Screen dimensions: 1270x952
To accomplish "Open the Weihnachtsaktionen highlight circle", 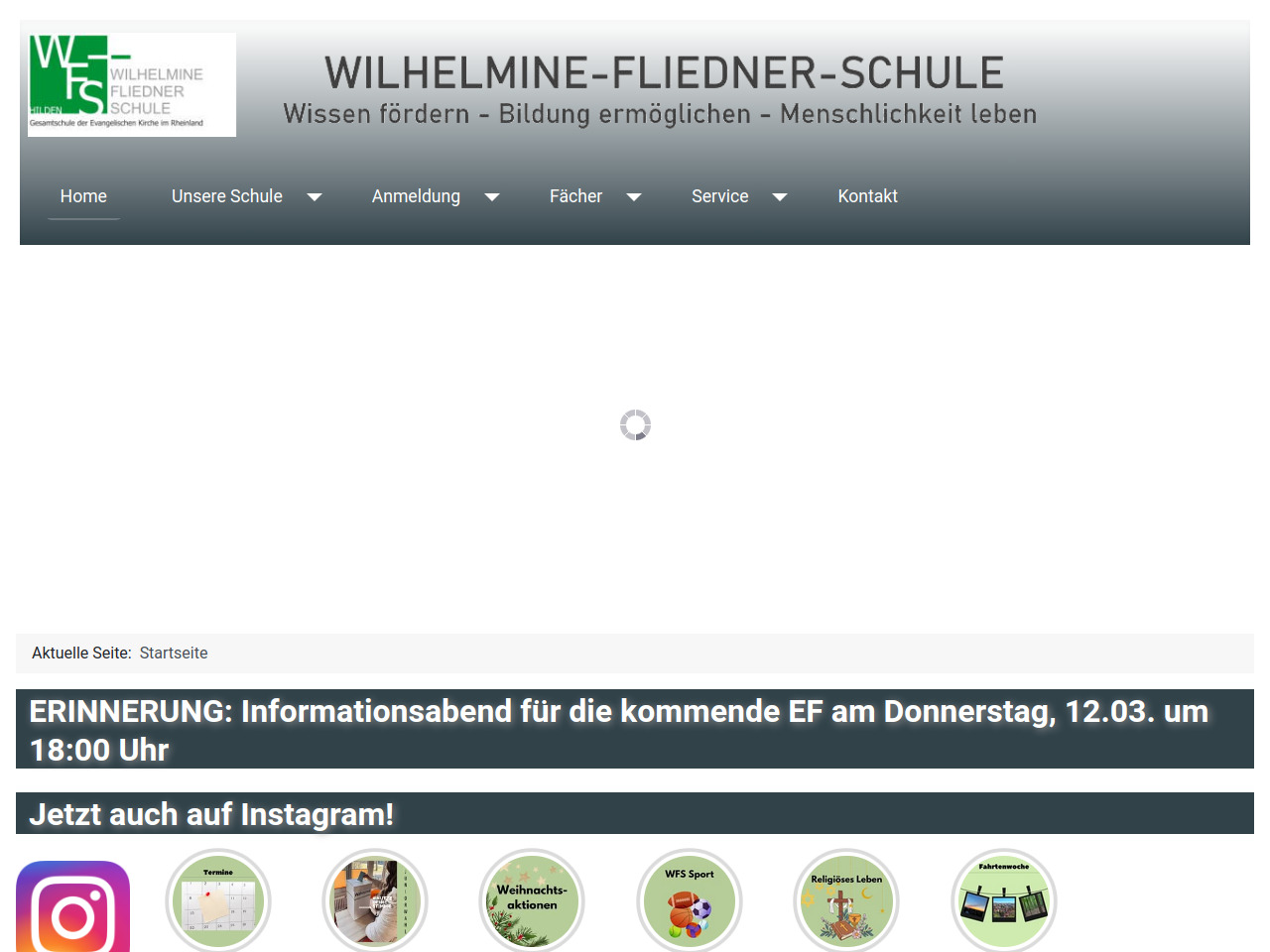I will (532, 901).
